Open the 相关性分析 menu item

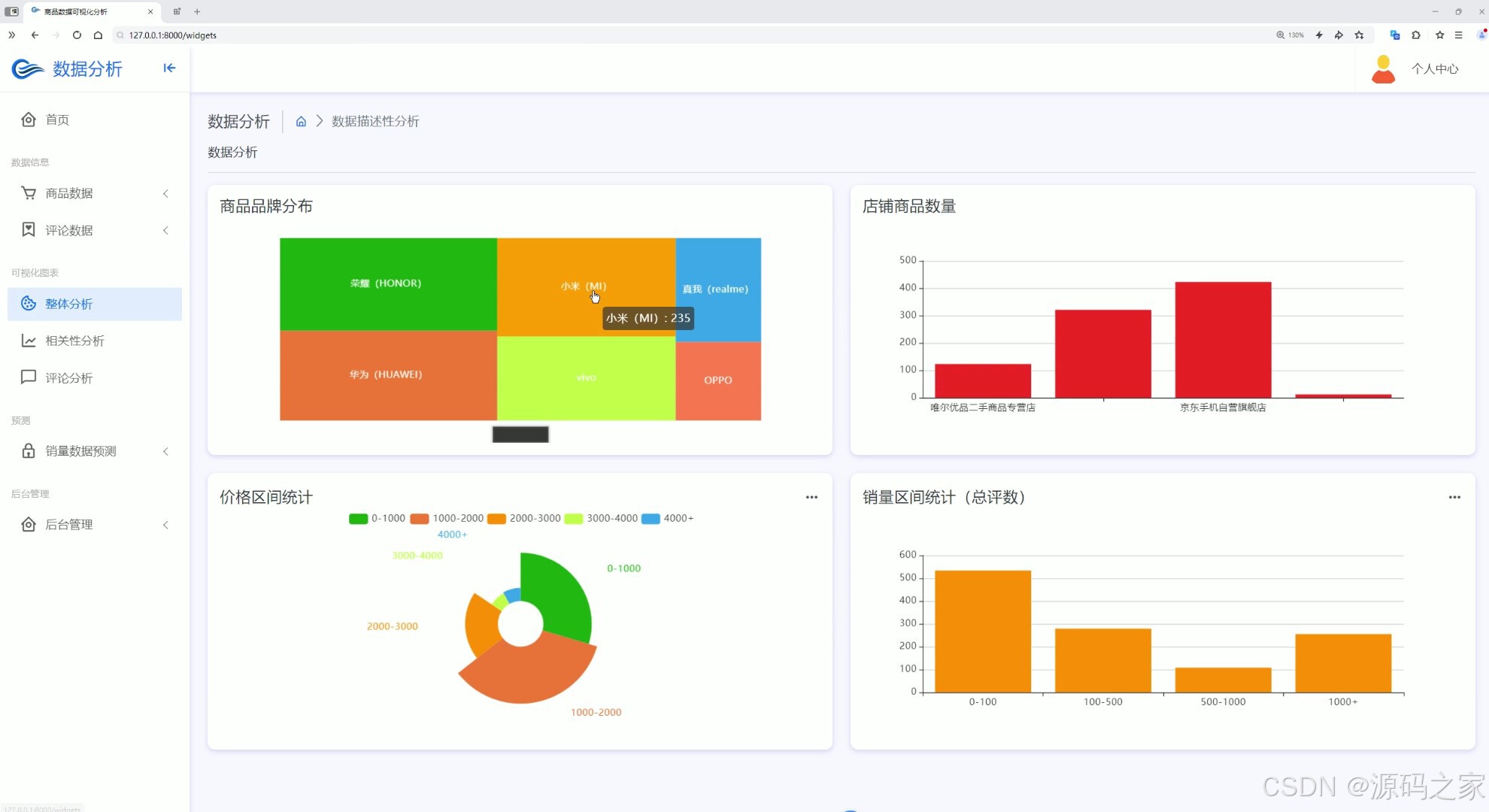(74, 341)
